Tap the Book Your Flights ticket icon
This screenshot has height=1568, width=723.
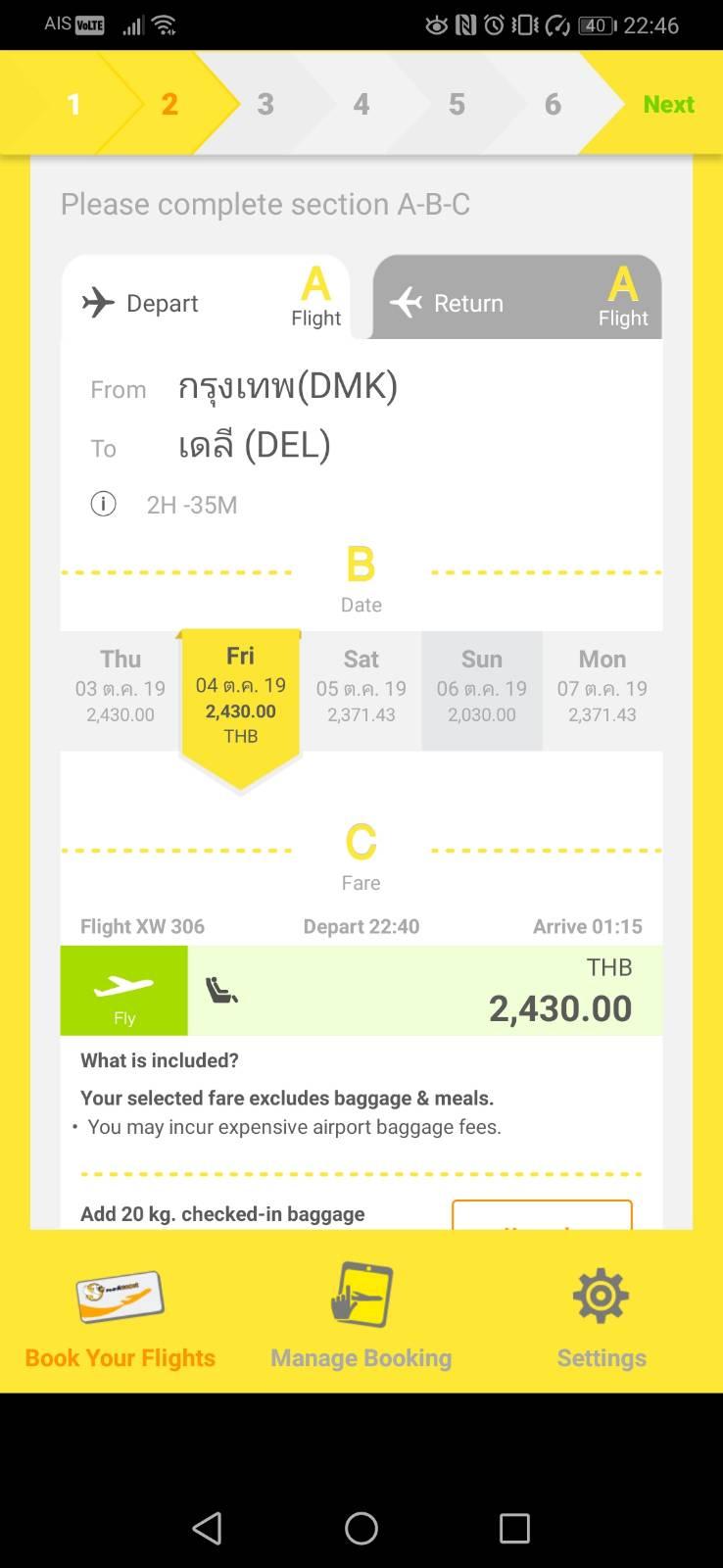click(x=120, y=1296)
